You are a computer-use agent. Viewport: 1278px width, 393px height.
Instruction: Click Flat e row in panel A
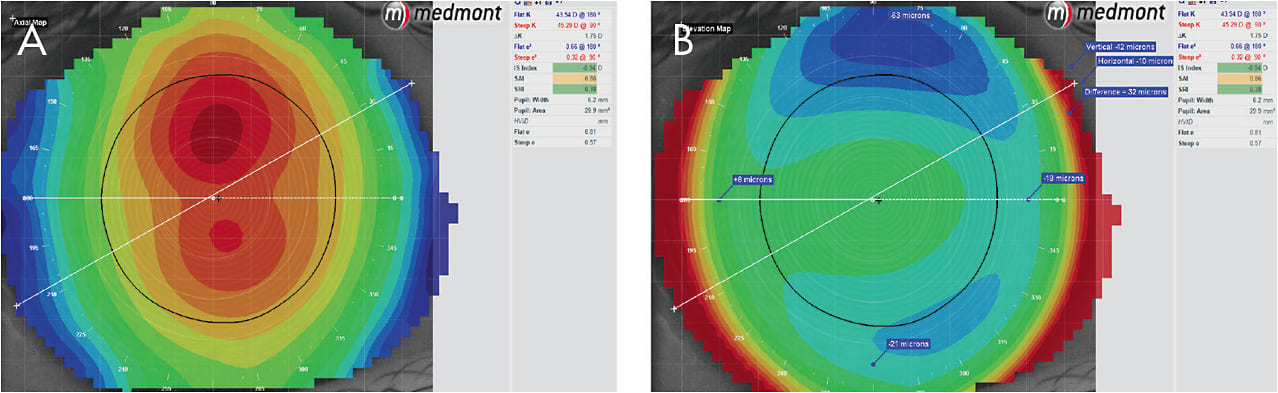pyautogui.click(x=562, y=132)
